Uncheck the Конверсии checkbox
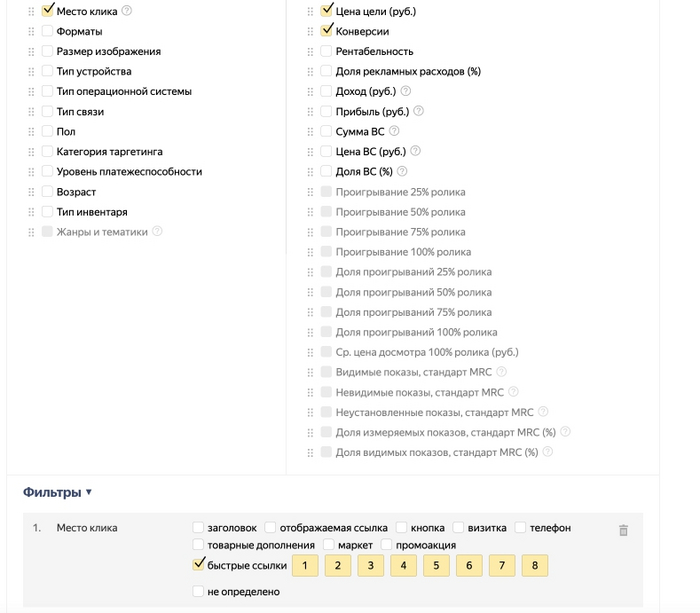Screen dimensions: 700x613 click(326, 31)
